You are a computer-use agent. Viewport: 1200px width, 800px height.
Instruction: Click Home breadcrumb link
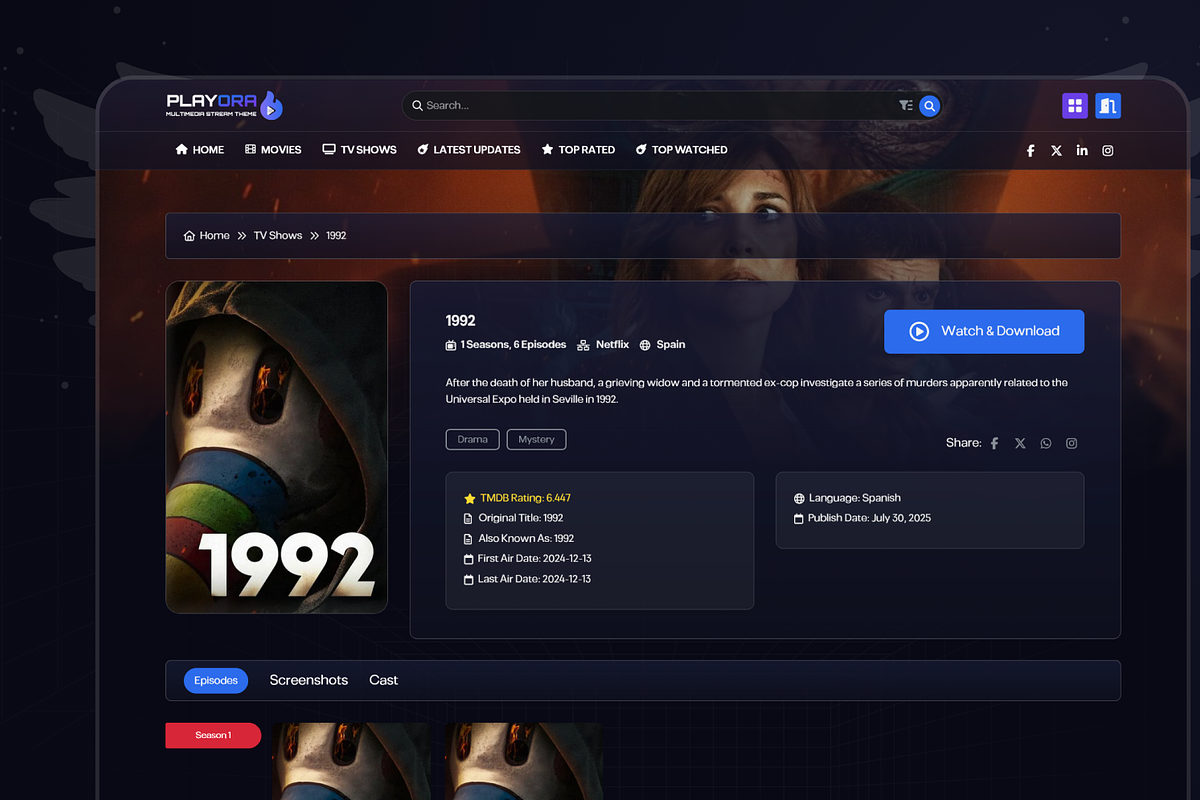tap(214, 236)
